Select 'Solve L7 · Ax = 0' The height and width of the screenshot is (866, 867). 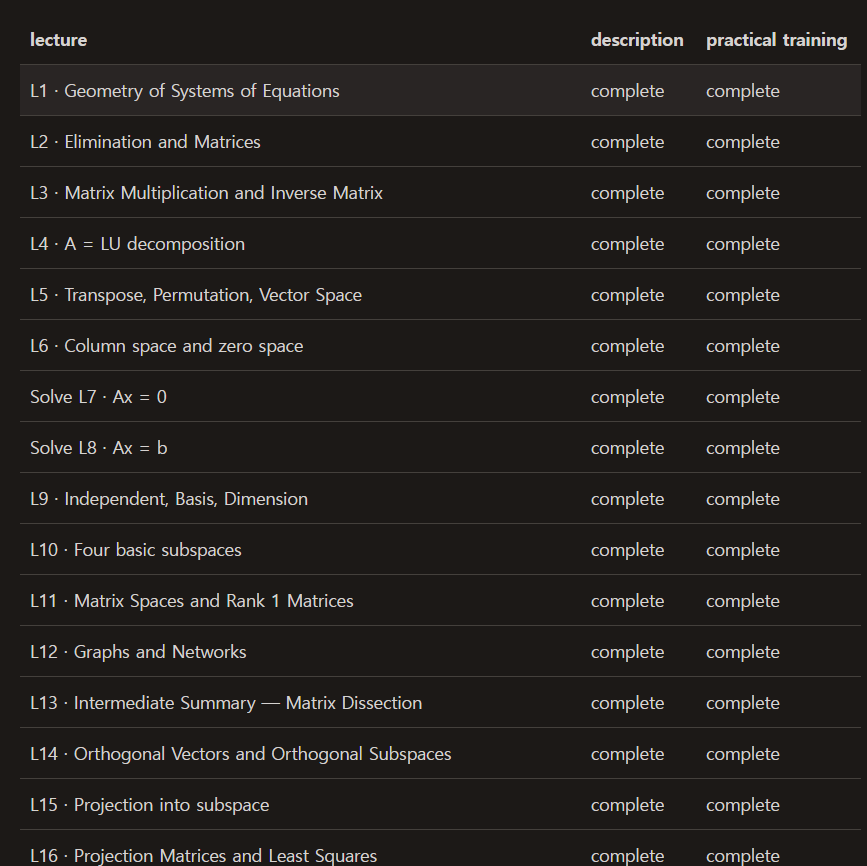tap(98, 397)
